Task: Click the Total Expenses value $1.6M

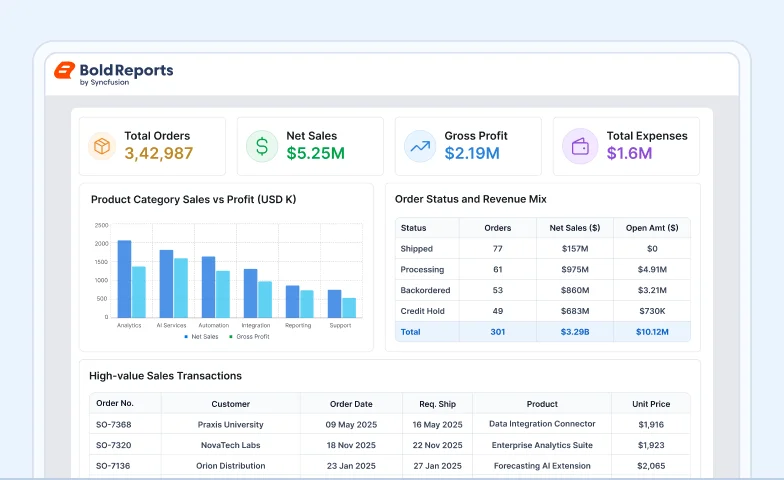Action: click(629, 153)
